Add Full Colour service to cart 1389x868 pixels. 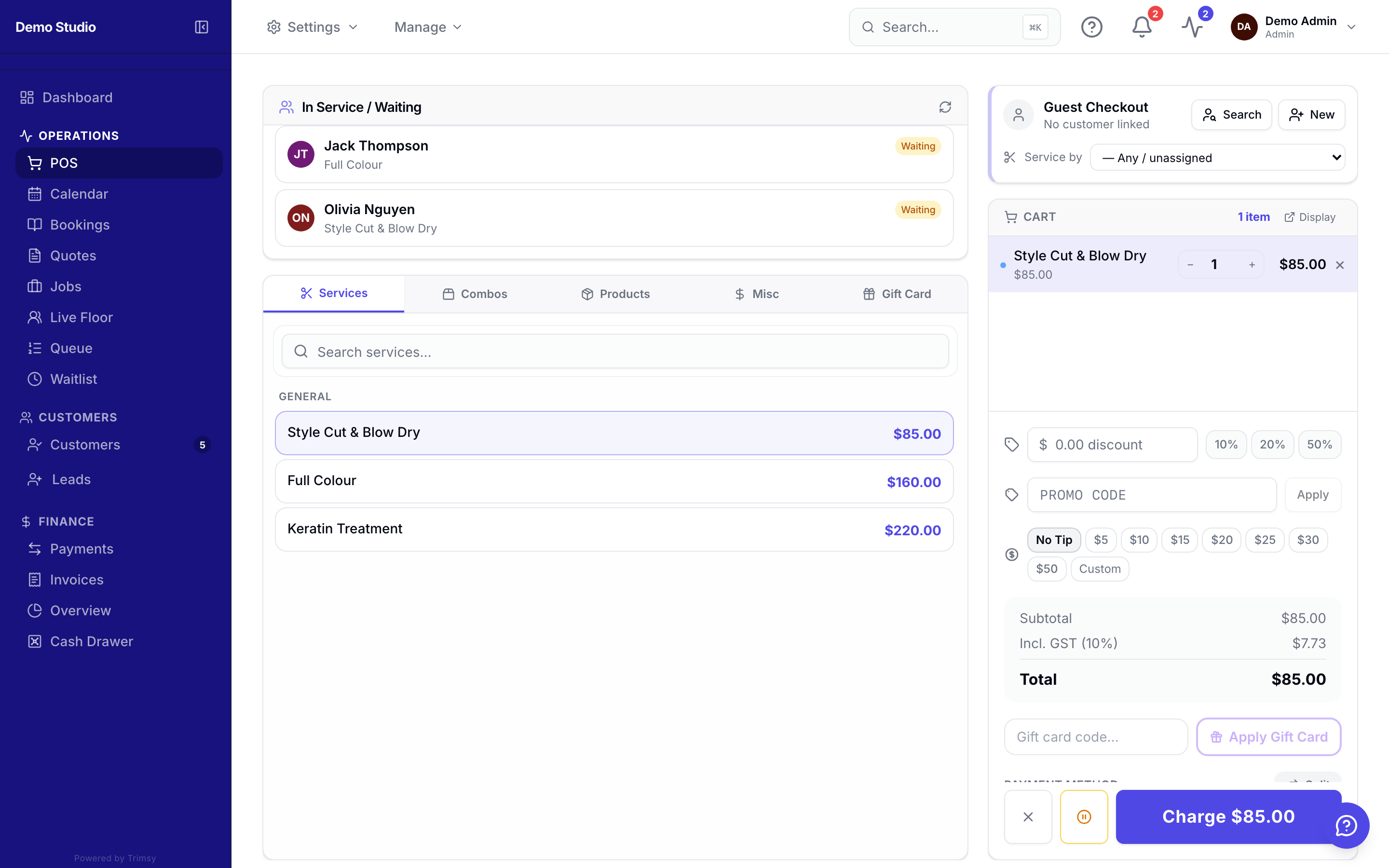click(x=614, y=481)
